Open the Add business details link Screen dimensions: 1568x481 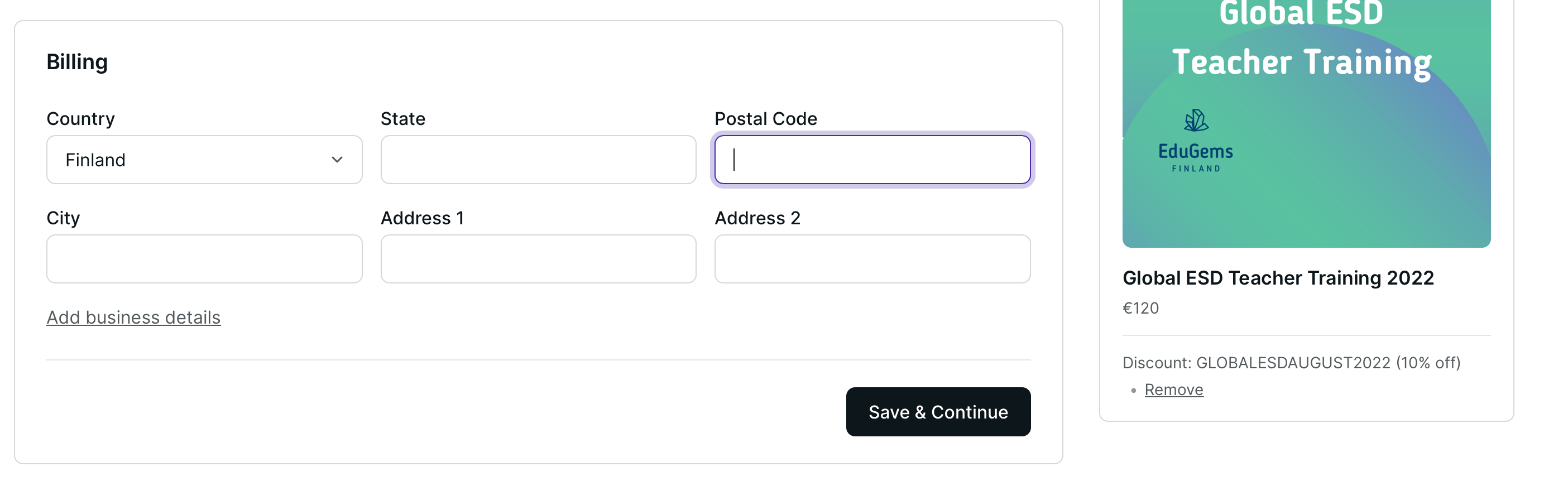pos(133,317)
